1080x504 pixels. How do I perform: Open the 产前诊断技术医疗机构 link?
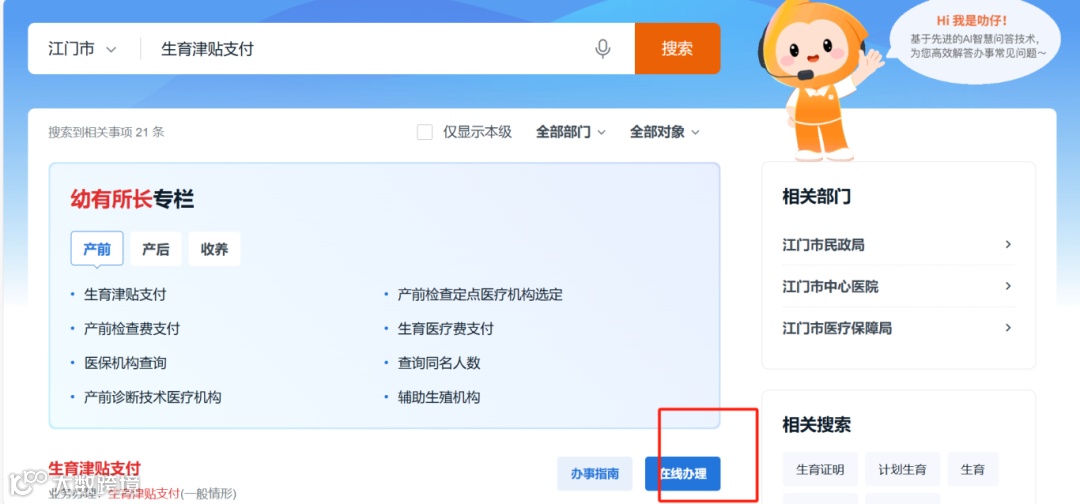pyautogui.click(x=152, y=397)
